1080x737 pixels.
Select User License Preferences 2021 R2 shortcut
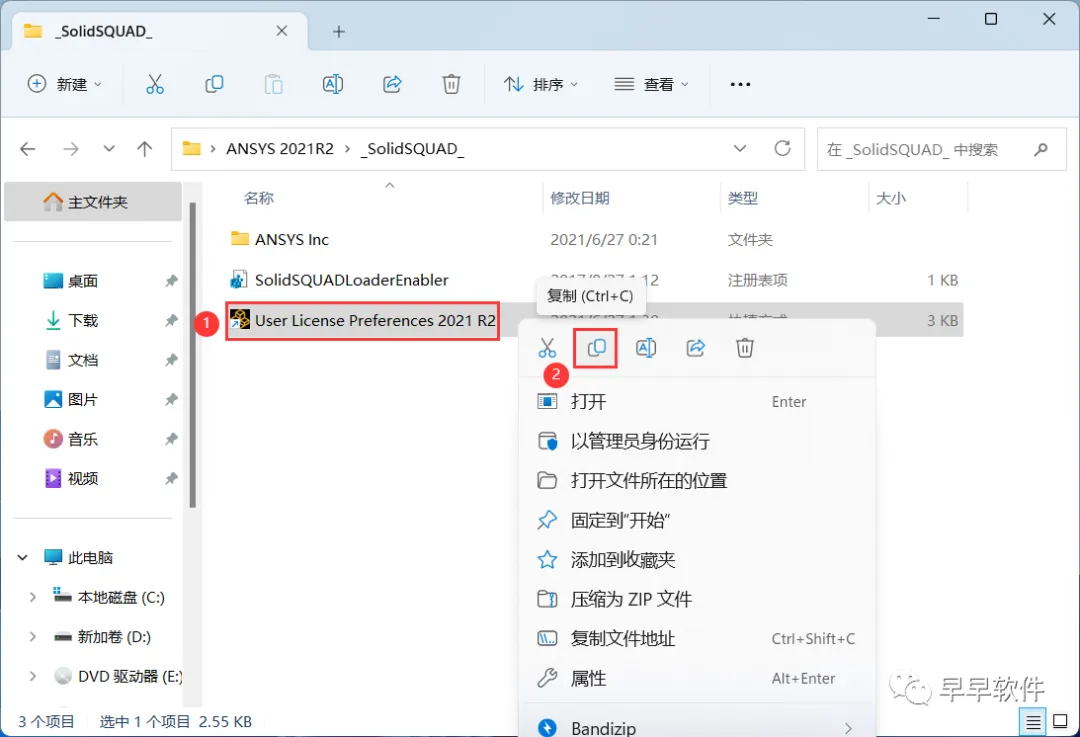click(363, 320)
